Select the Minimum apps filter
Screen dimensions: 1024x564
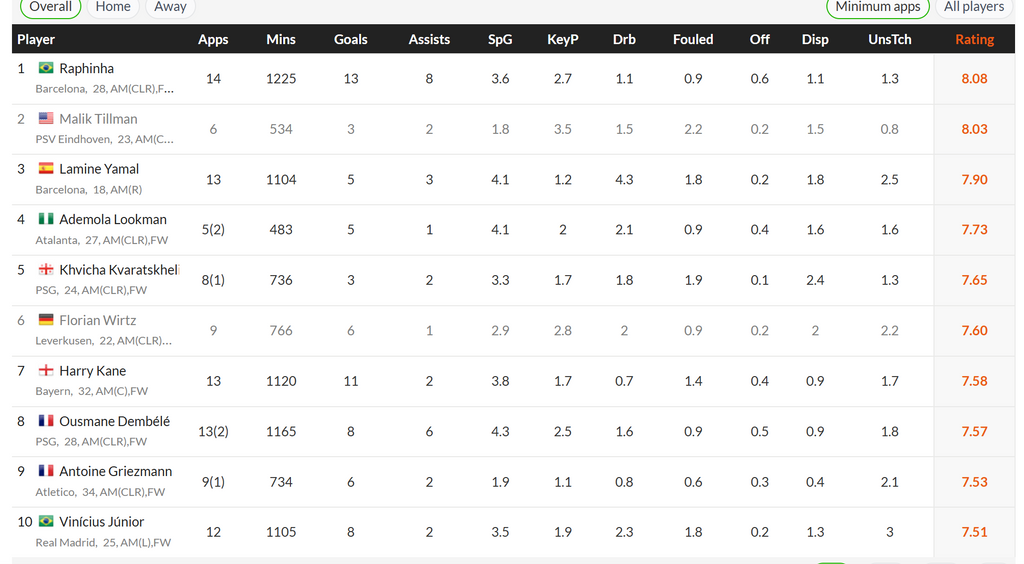pos(877,7)
